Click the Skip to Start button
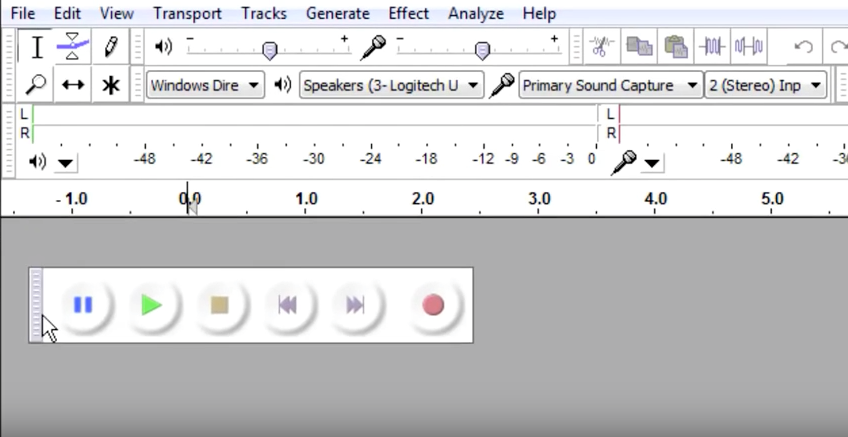The height and width of the screenshot is (437, 848). [287, 305]
